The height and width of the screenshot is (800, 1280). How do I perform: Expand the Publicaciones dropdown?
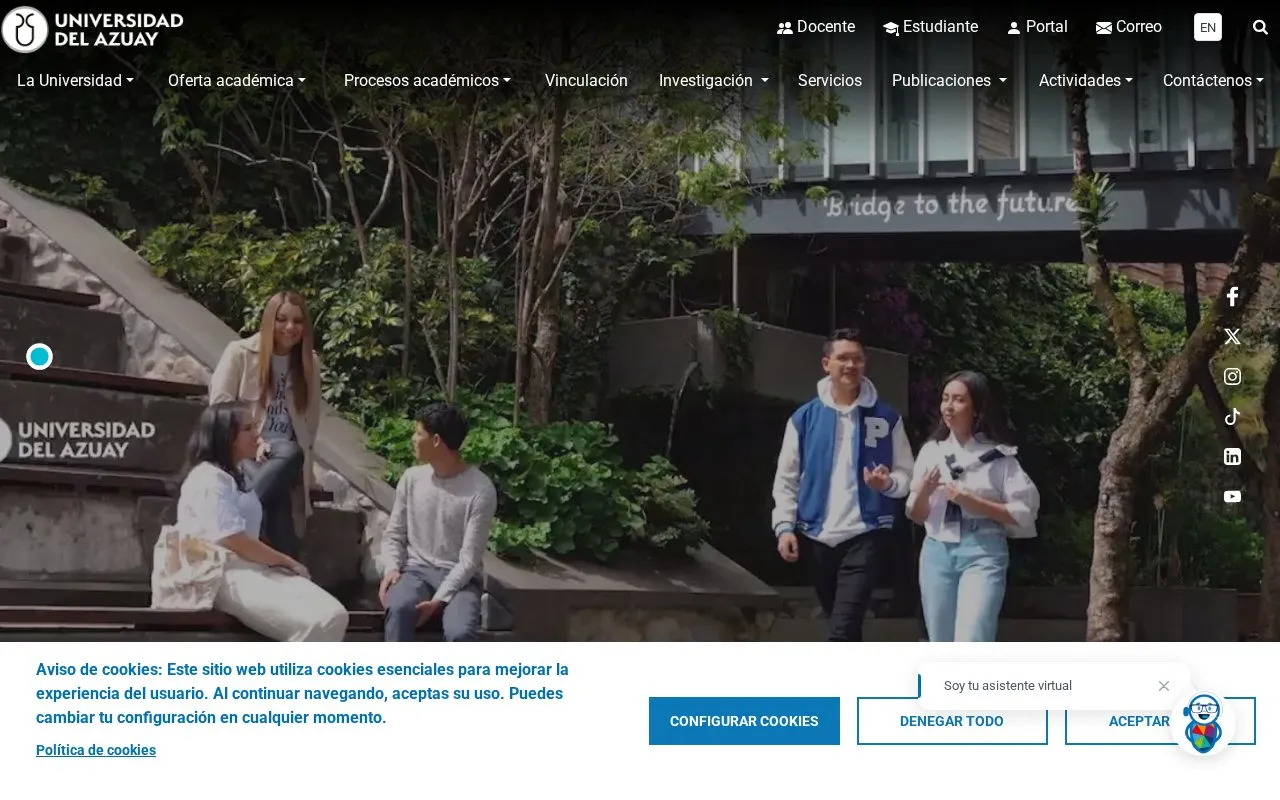tap(949, 80)
